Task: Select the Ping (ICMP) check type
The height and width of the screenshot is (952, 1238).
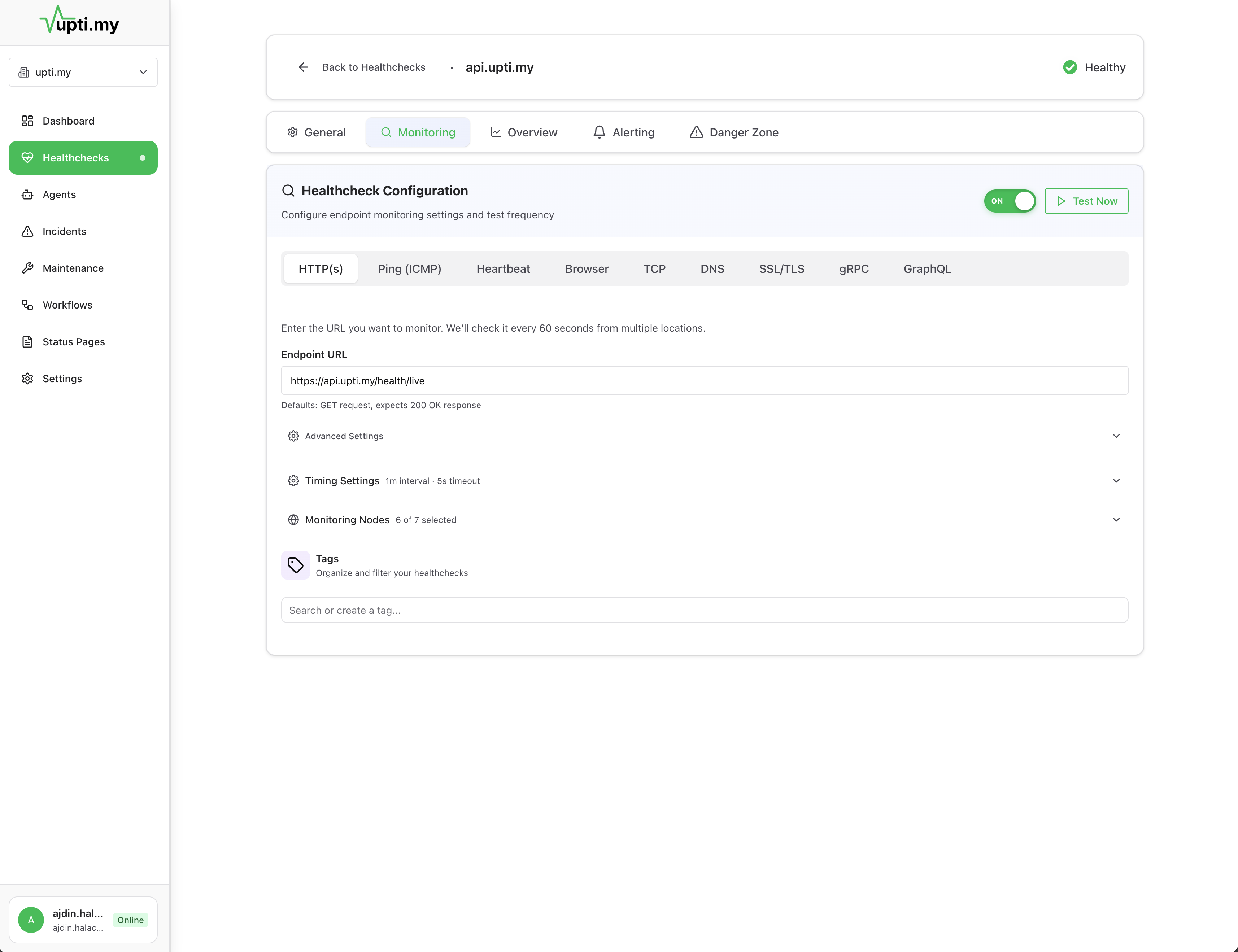Action: 410,268
